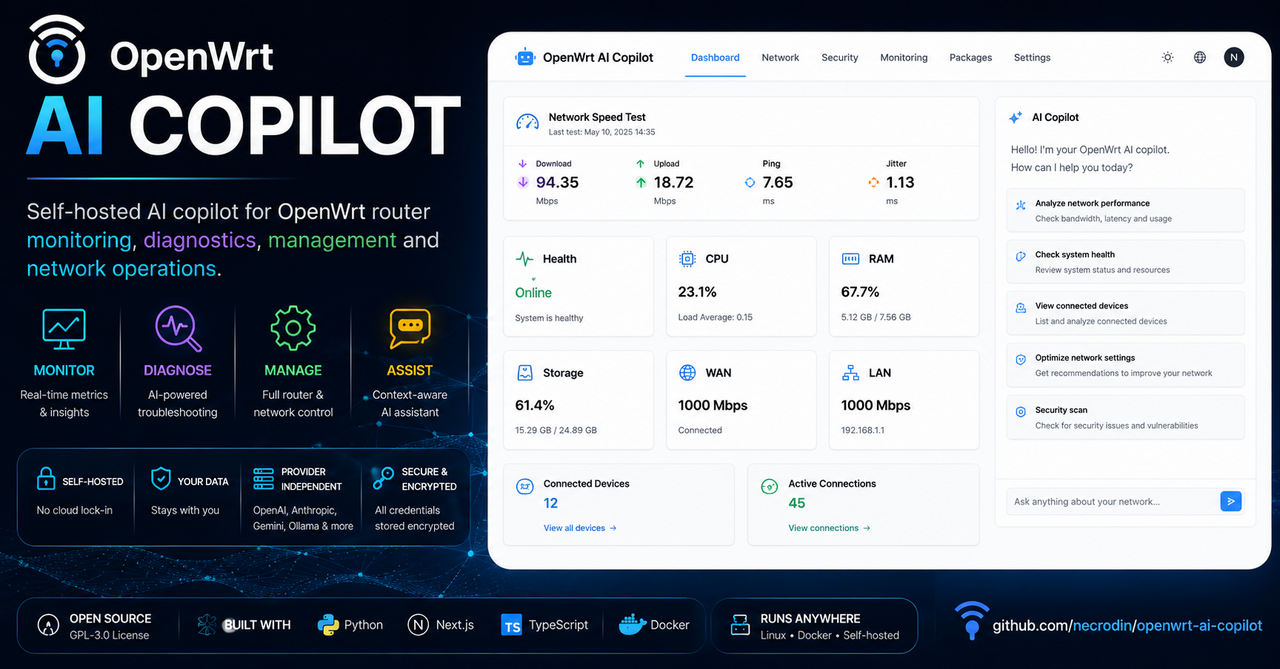This screenshot has height=669, width=1280.
Task: Click the Storage drive icon
Action: pos(525,373)
